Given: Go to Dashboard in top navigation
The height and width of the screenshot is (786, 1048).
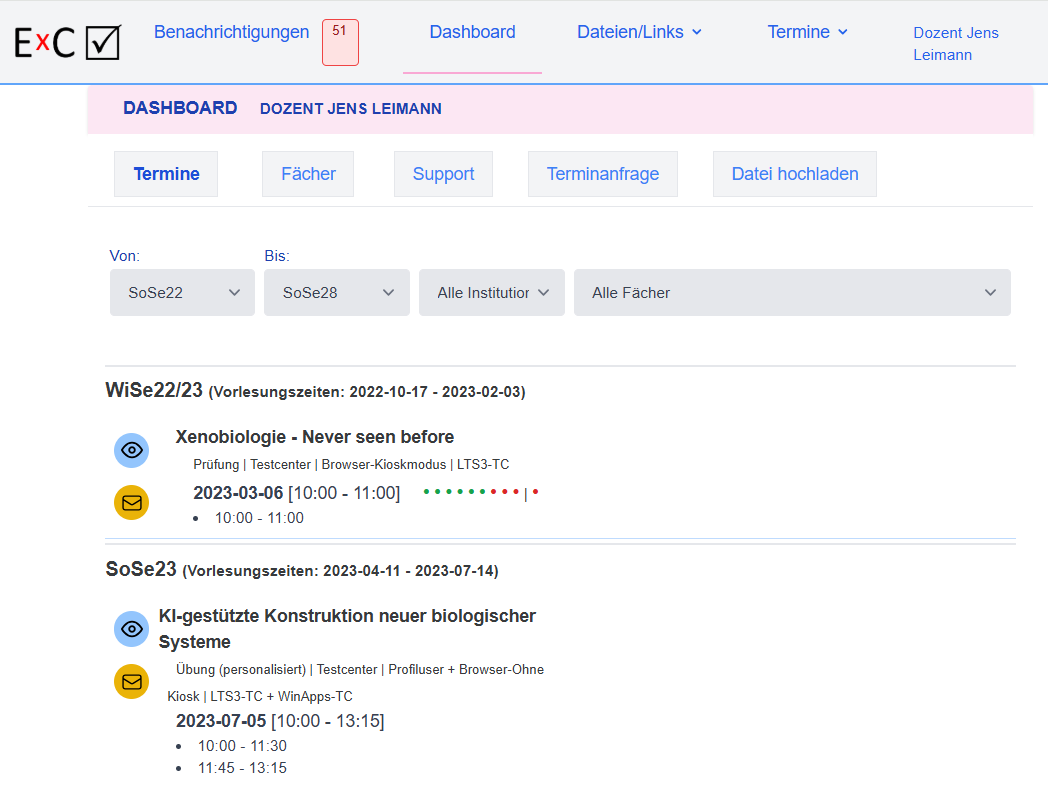Looking at the screenshot, I should 472,32.
